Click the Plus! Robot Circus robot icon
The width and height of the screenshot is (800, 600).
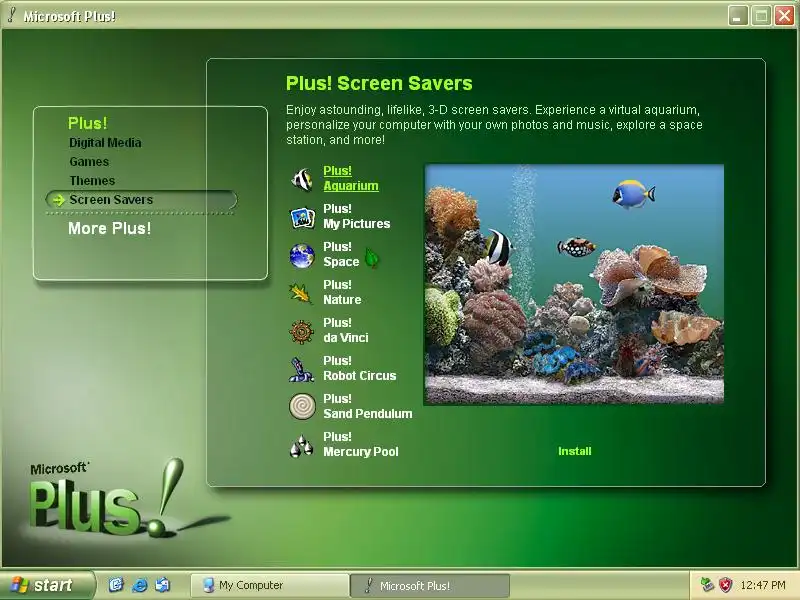coord(302,369)
